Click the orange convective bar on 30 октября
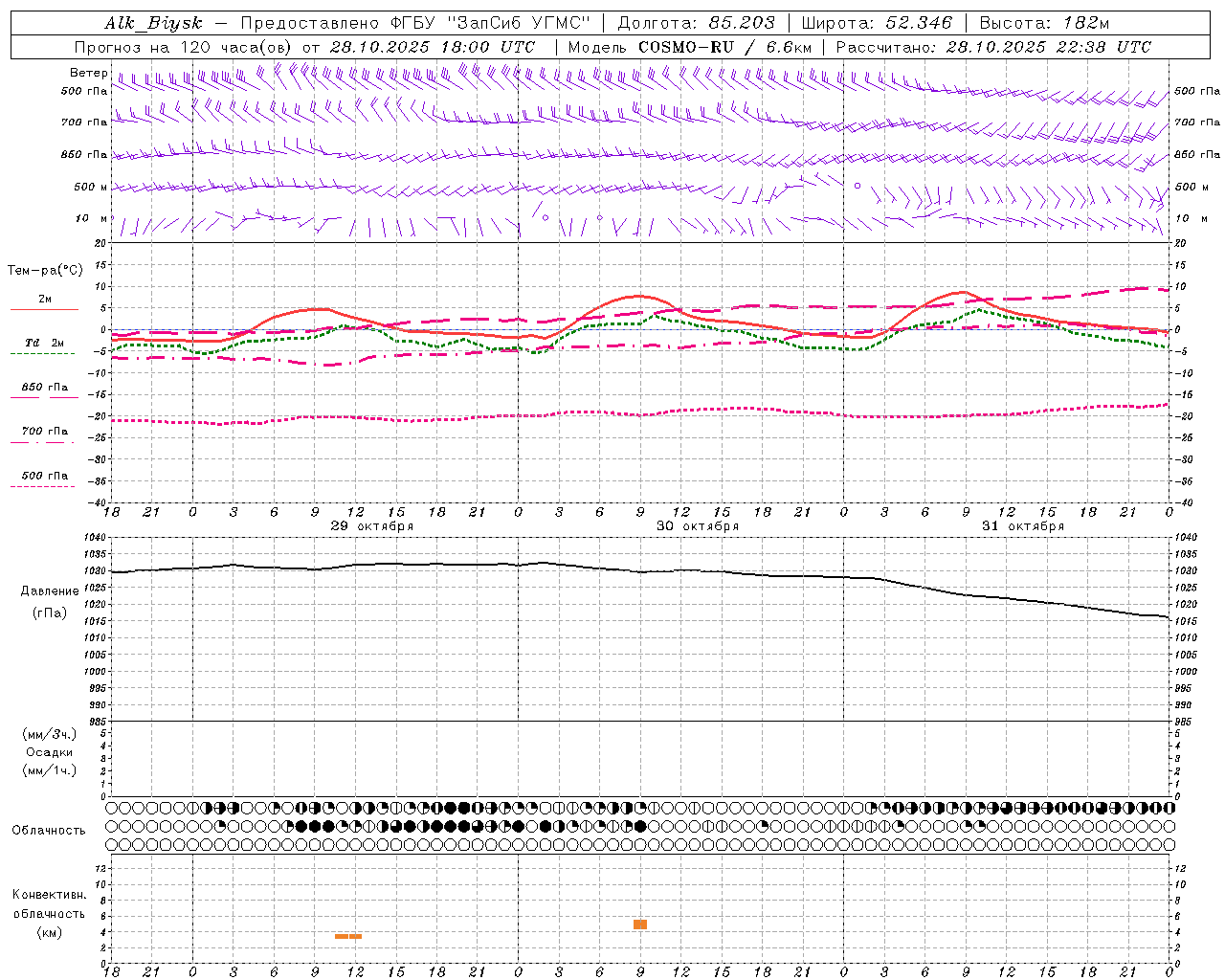Screen dimensions: 1225x980 (x=640, y=924)
